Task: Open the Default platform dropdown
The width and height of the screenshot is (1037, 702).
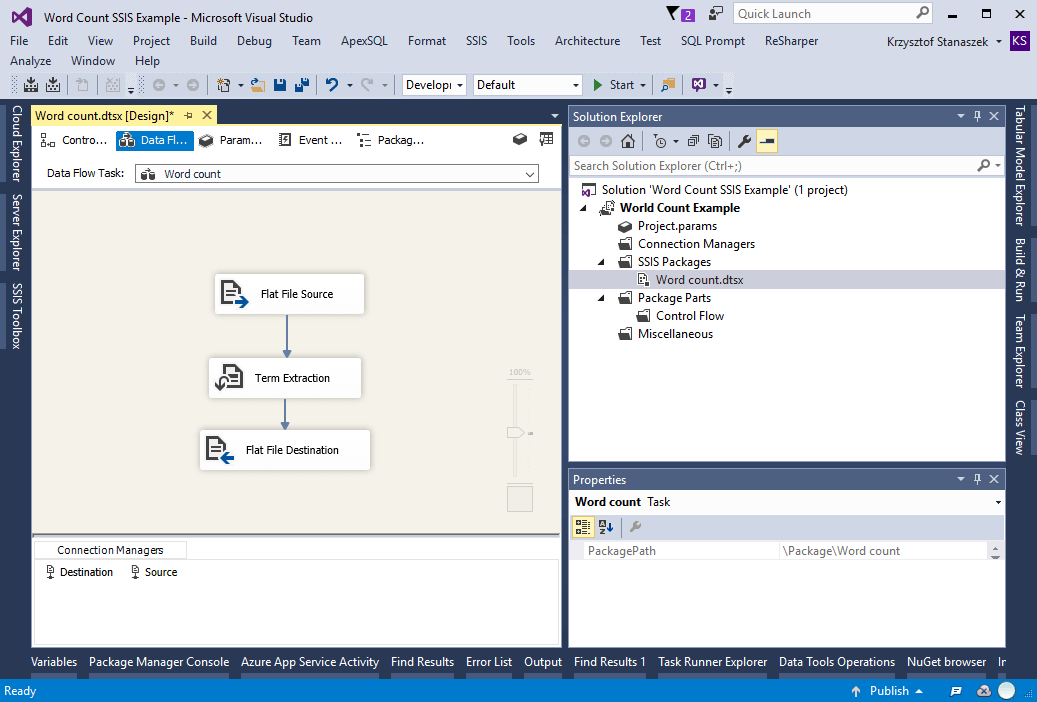Action: [x=575, y=85]
